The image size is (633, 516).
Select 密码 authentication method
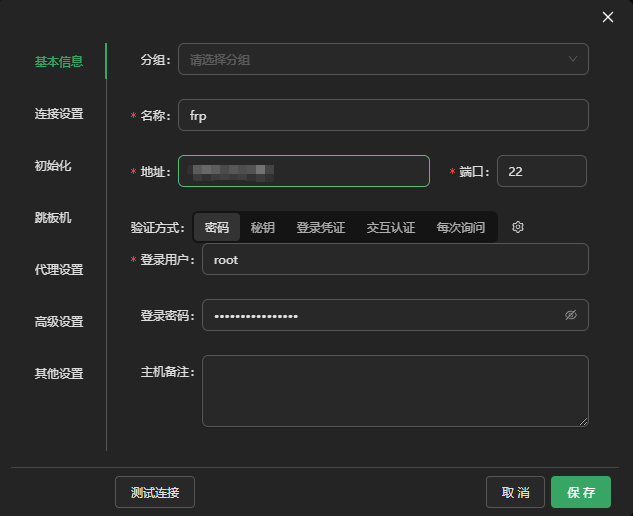(217, 227)
